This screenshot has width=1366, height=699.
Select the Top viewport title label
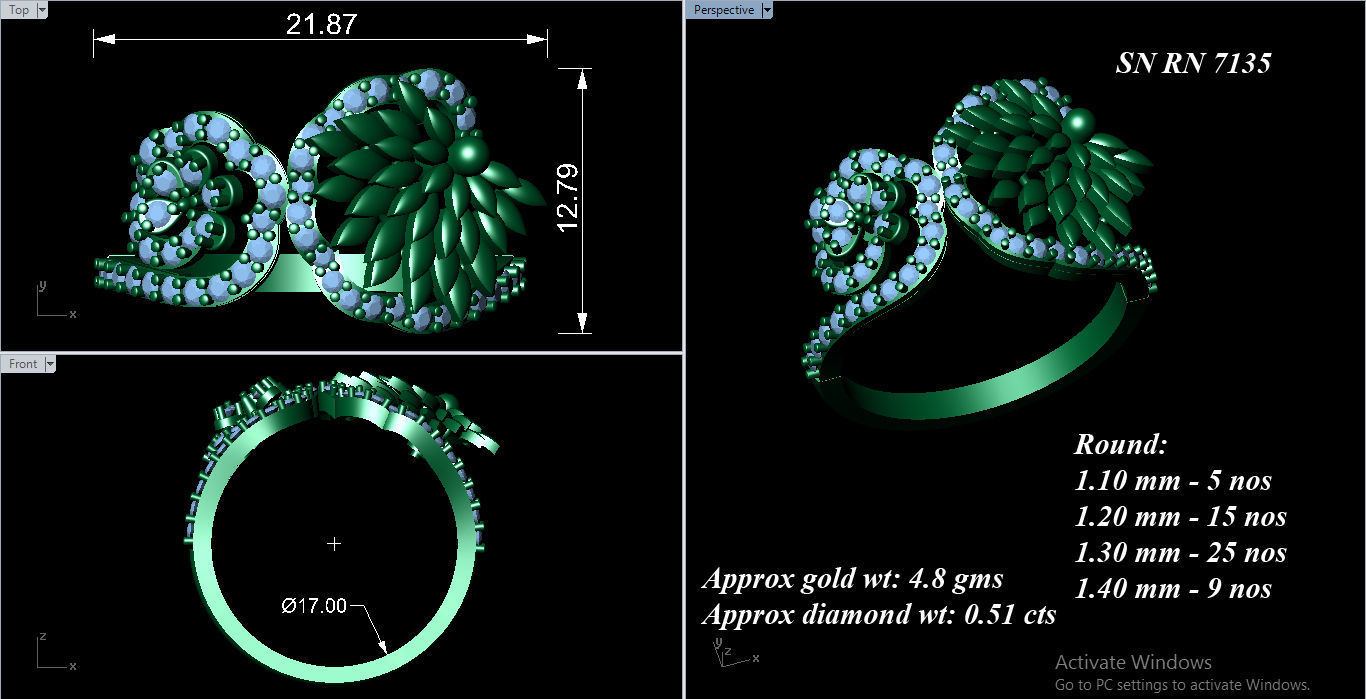click(19, 10)
